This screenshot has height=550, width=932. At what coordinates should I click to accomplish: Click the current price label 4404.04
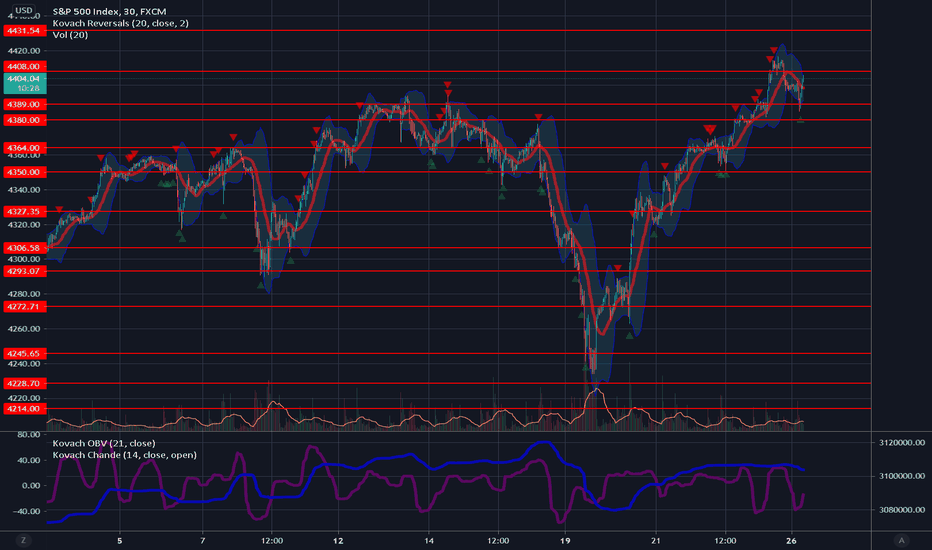24,83
